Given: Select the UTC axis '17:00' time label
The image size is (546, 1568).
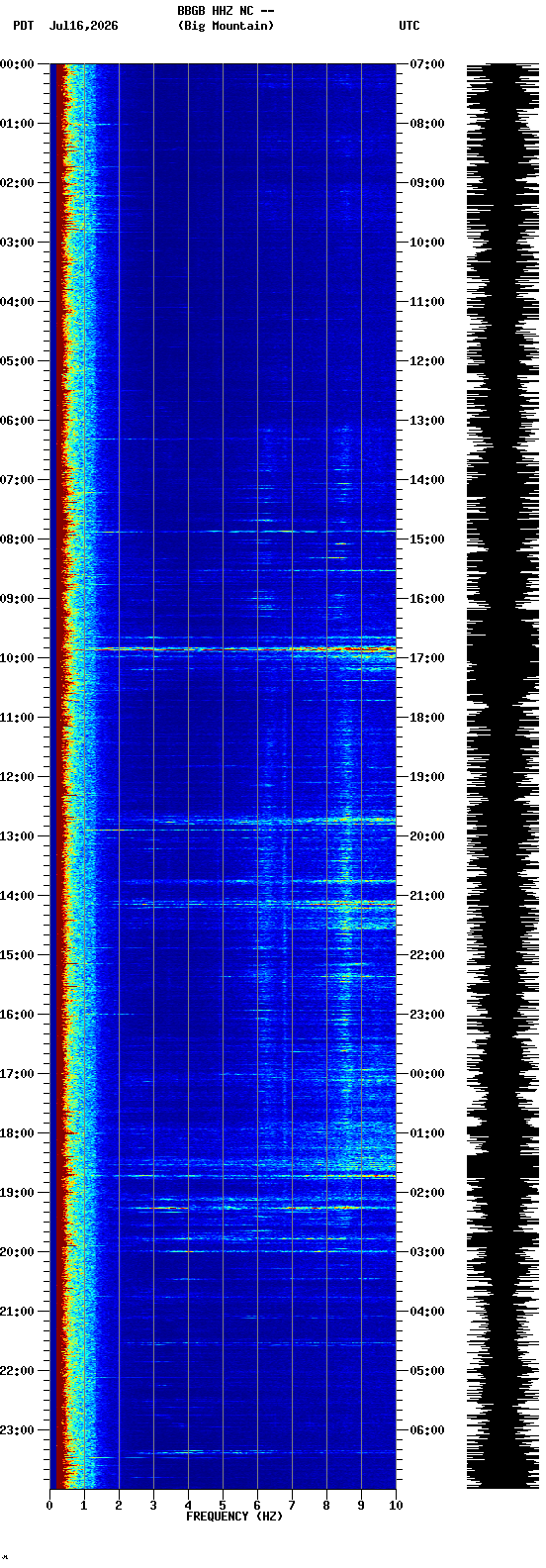Looking at the screenshot, I should click(427, 658).
